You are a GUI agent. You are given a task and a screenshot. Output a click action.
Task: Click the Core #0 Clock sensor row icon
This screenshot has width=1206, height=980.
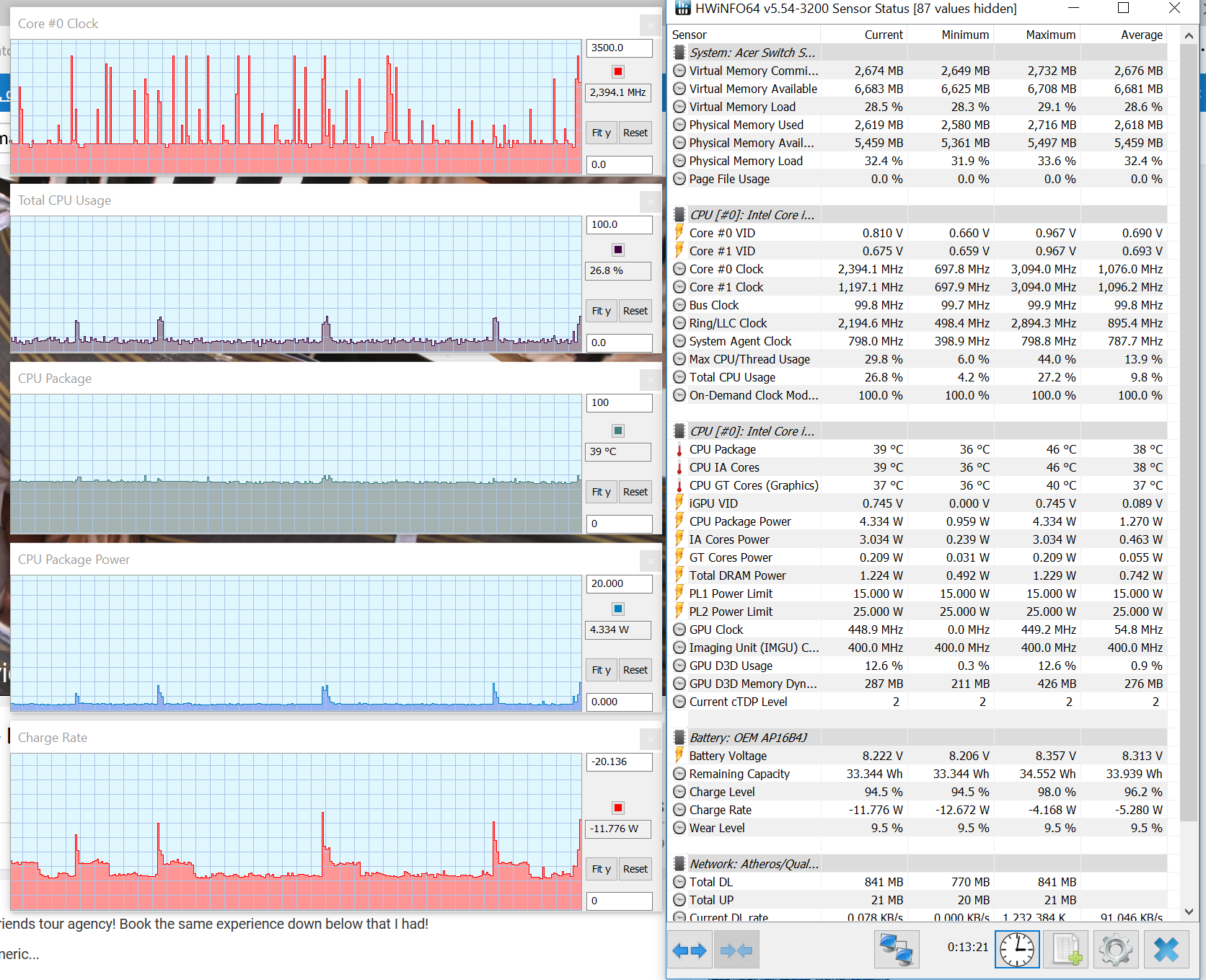pos(679,269)
